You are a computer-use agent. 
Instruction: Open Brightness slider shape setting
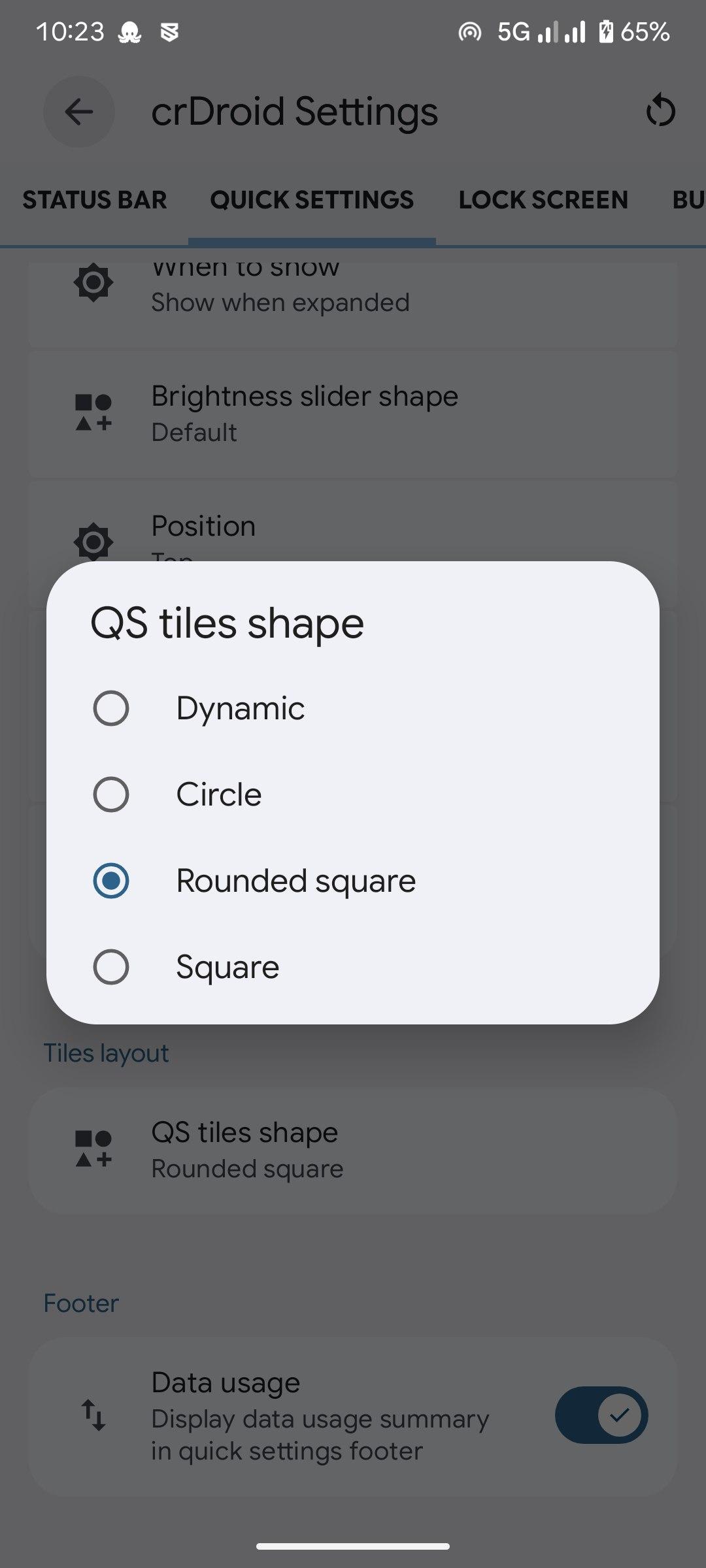[x=353, y=414]
